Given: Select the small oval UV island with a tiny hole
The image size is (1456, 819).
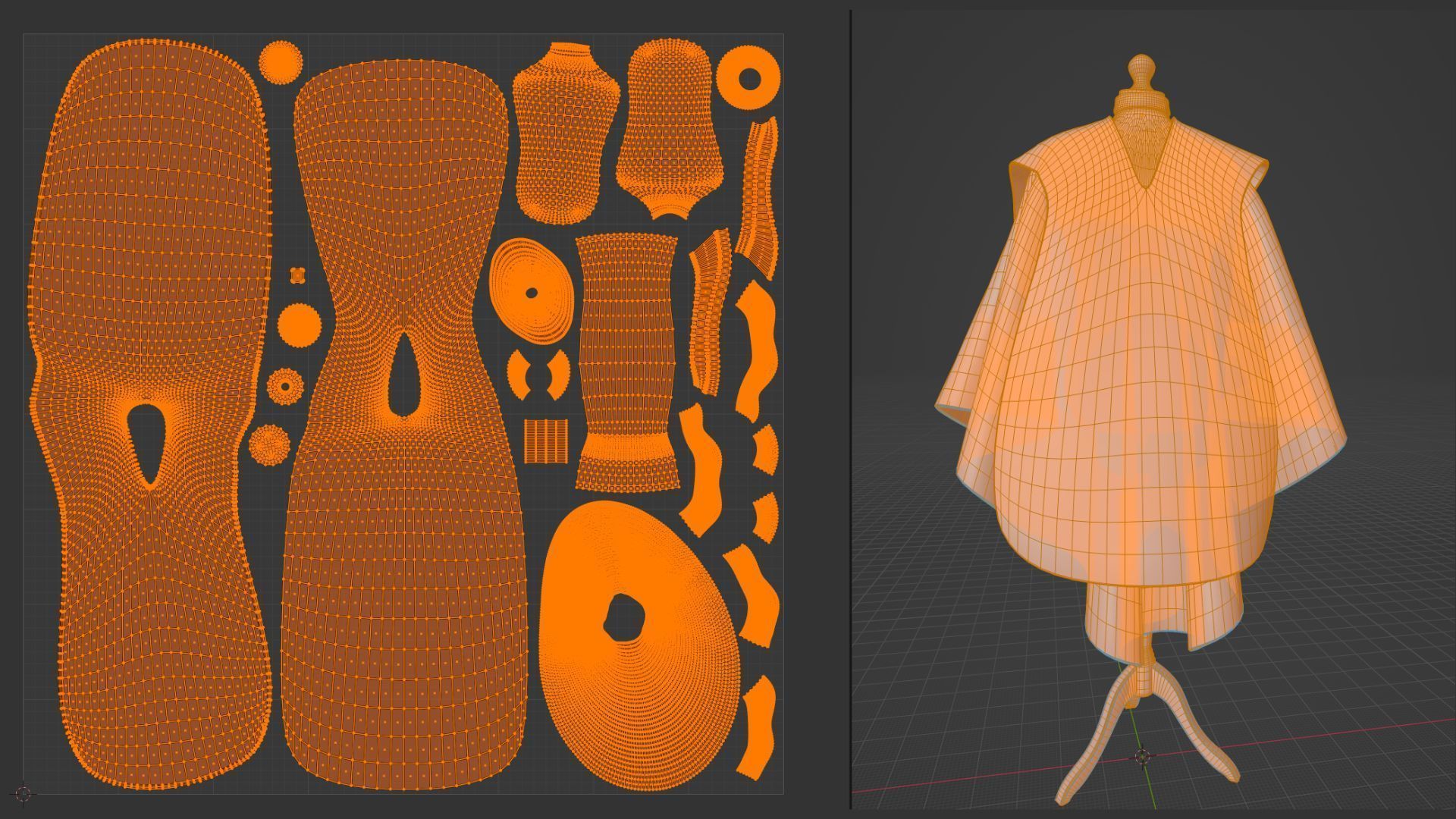Looking at the screenshot, I should point(531,292).
